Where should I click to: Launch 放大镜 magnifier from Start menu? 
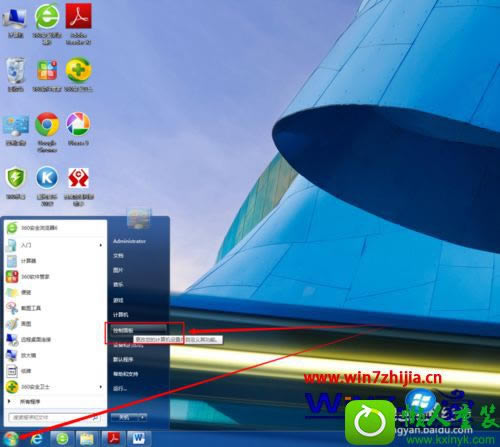pos(55,355)
